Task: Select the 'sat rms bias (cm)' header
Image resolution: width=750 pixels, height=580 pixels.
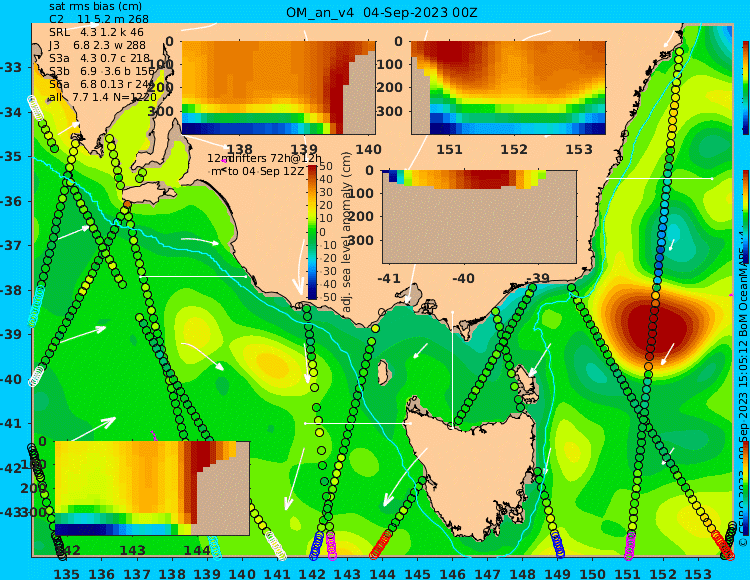Action: point(95,7)
